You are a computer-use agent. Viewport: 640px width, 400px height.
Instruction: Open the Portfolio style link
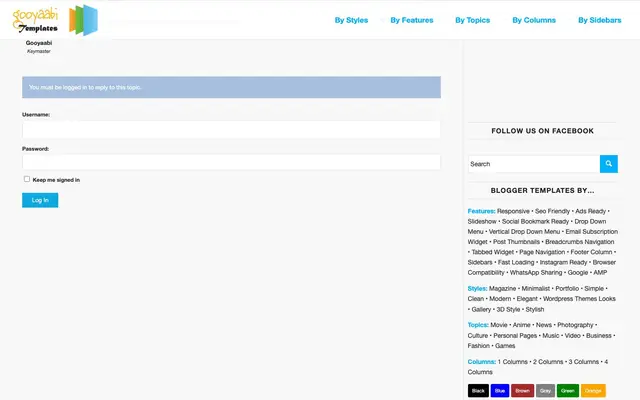[x=567, y=288]
